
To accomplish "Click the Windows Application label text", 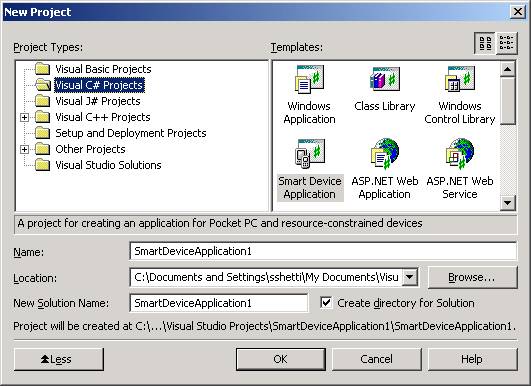I will pos(309,112).
